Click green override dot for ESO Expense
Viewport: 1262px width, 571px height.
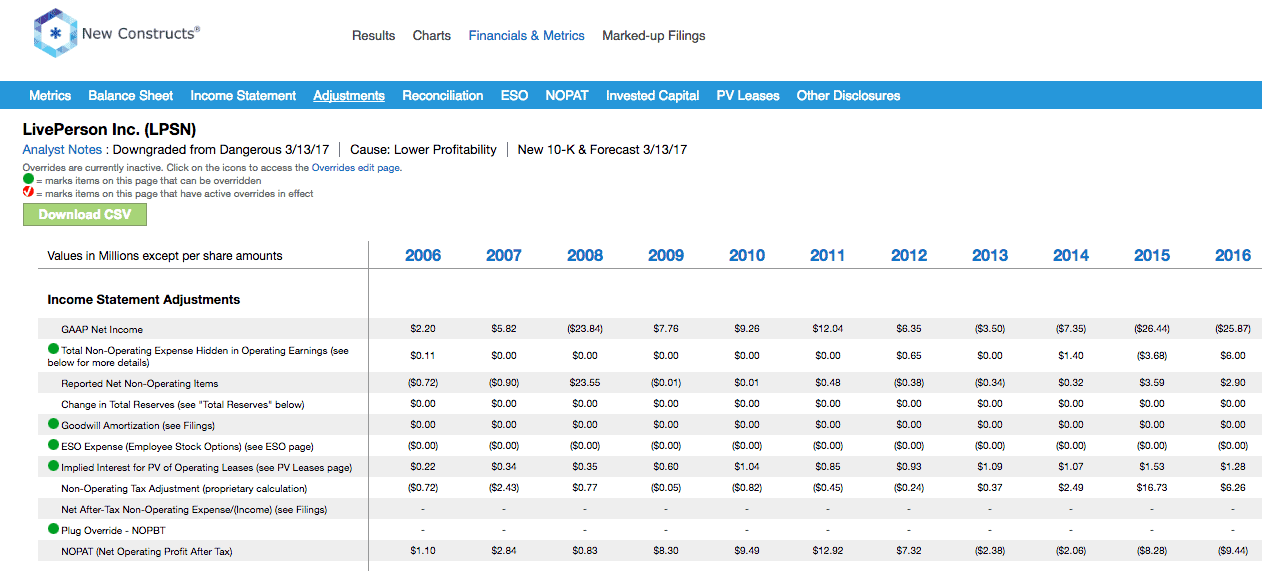53,445
